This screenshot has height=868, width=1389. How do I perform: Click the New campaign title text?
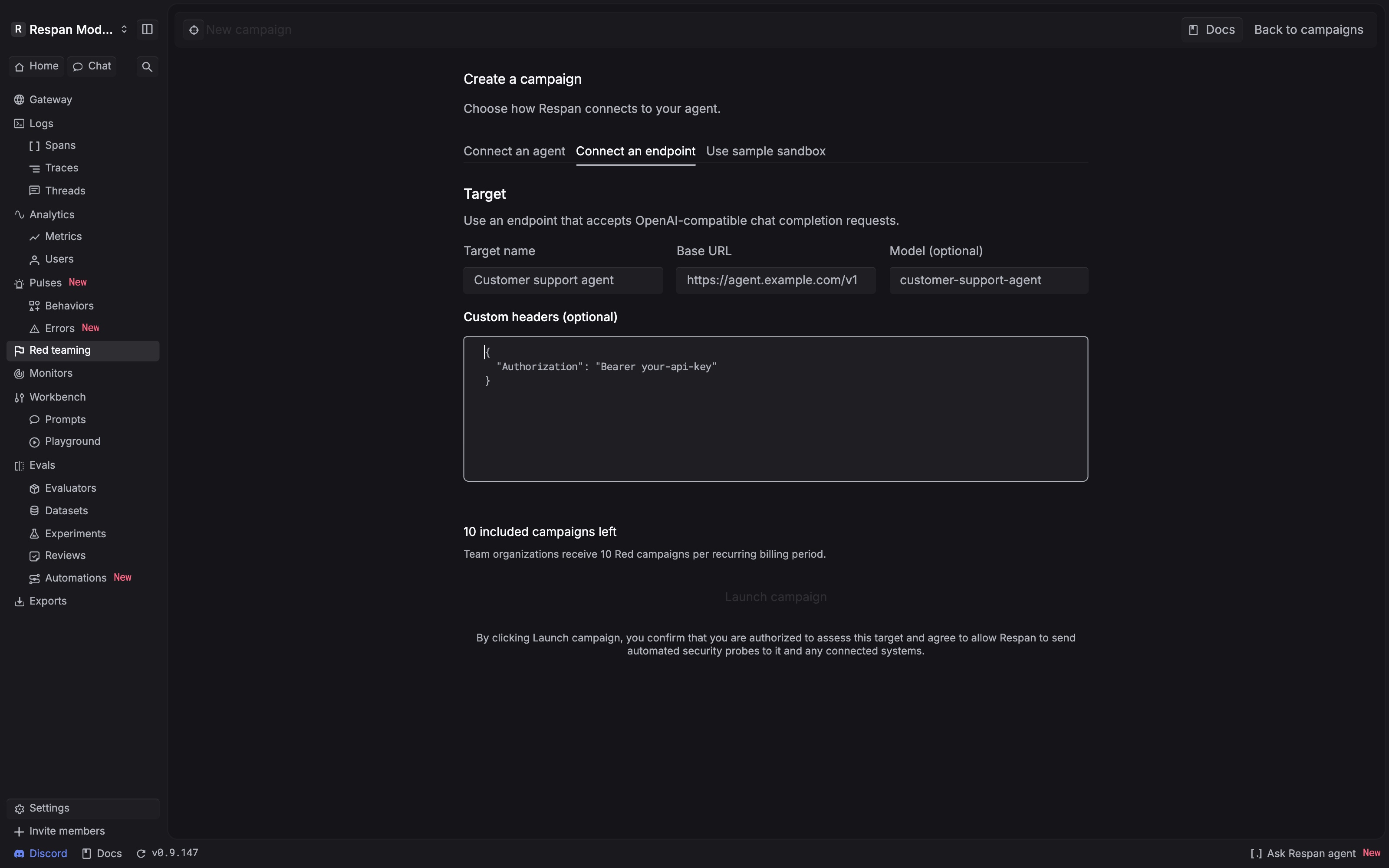tap(249, 30)
